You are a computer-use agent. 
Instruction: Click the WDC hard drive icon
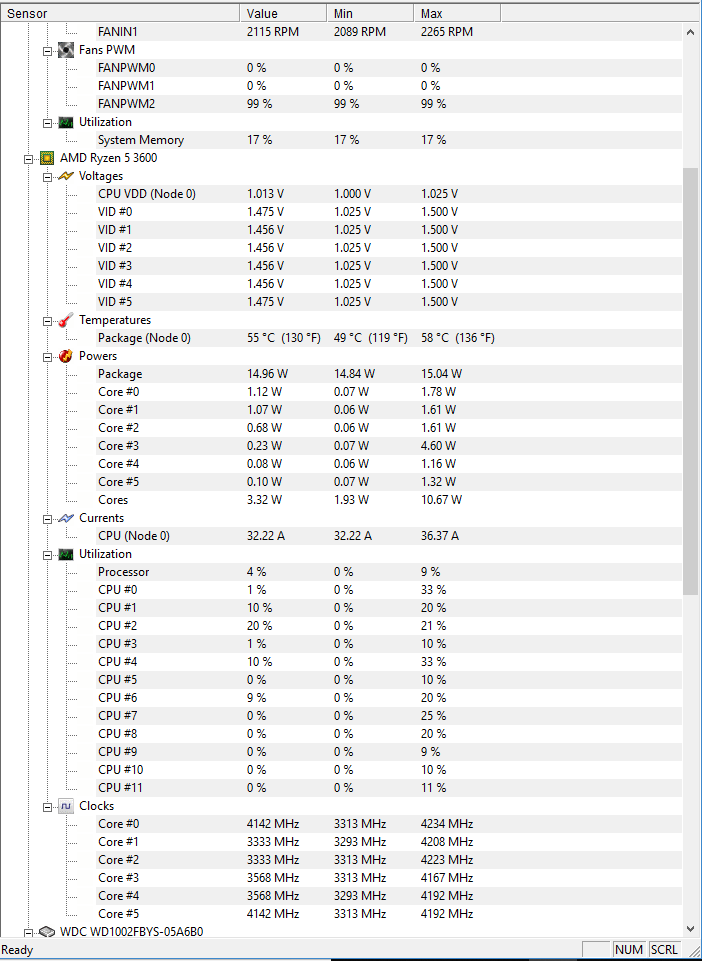tap(47, 932)
